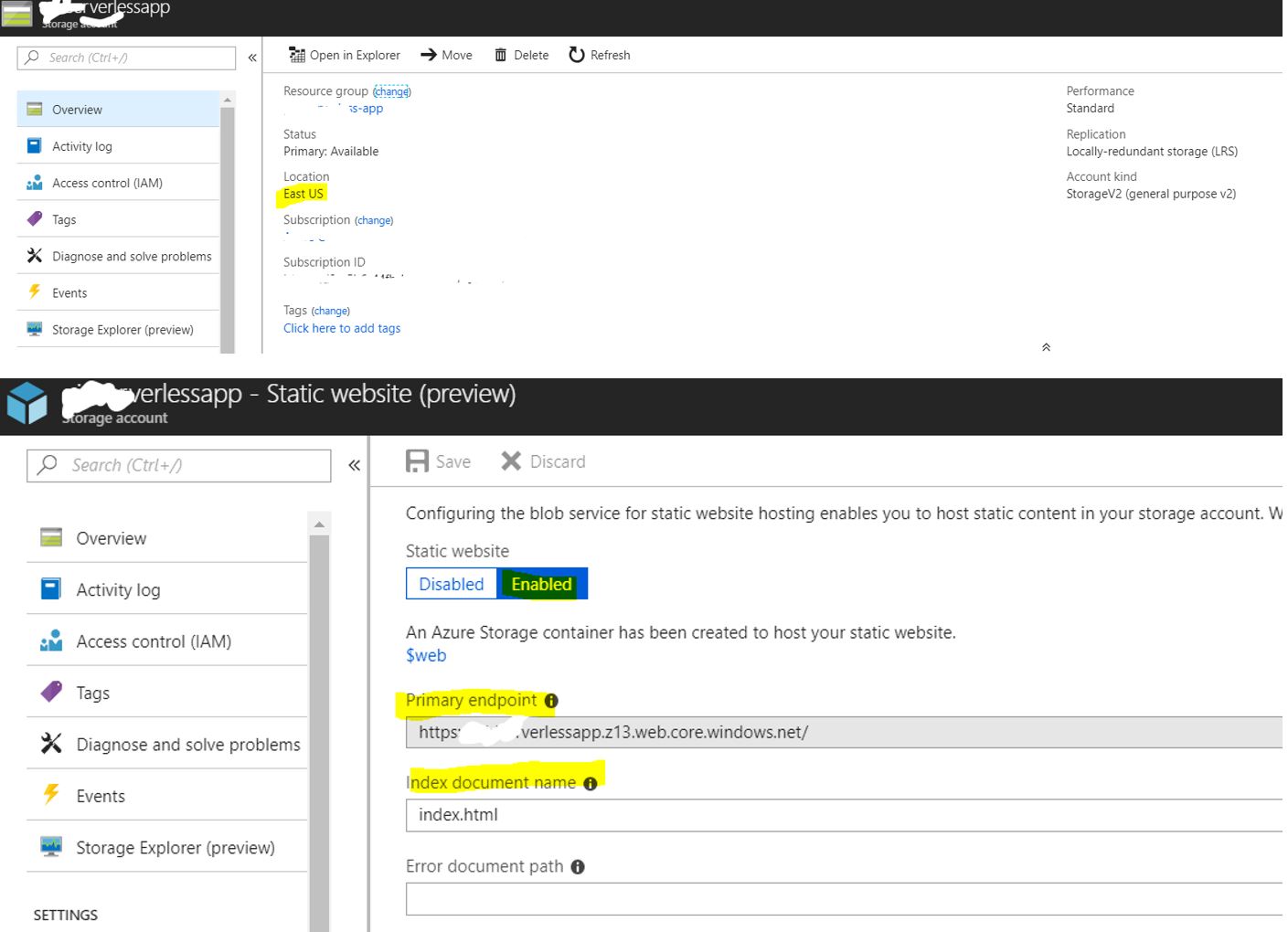Set static website to Enabled
1288x932 pixels.
point(541,585)
